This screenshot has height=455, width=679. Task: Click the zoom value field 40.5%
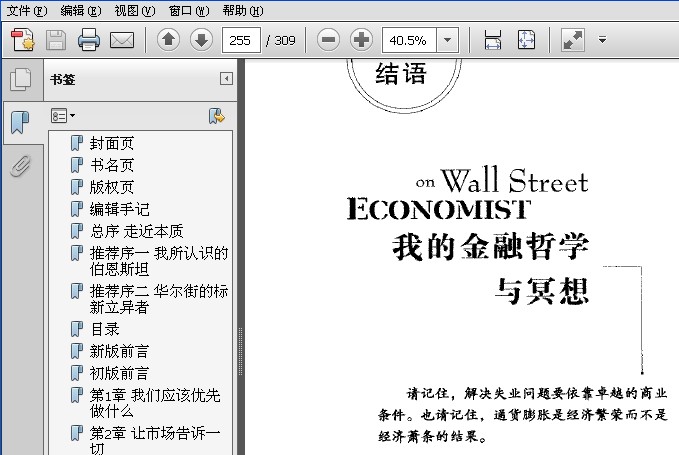click(409, 40)
